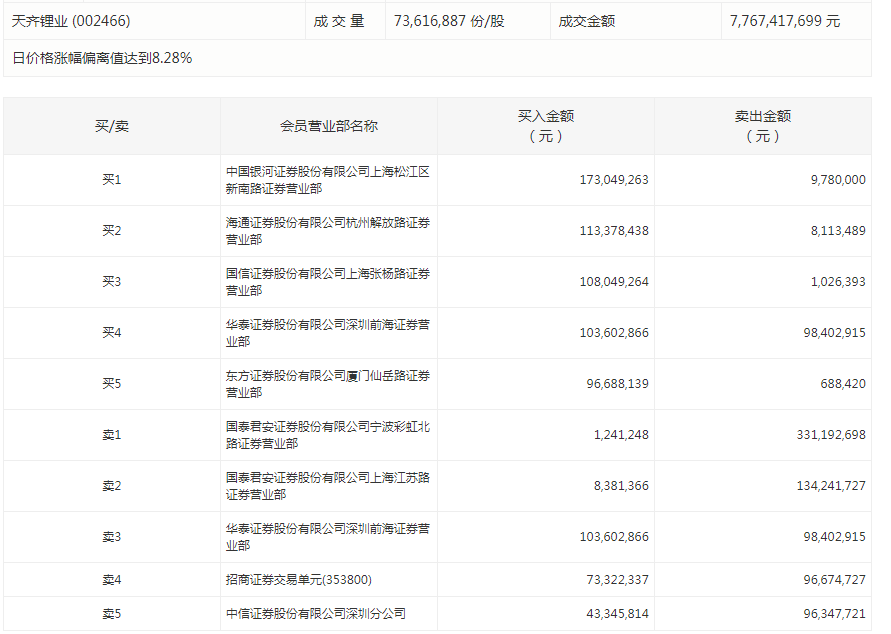
Task: Click 海通证券杭州解放路证券营业部 name
Action: 328,231
